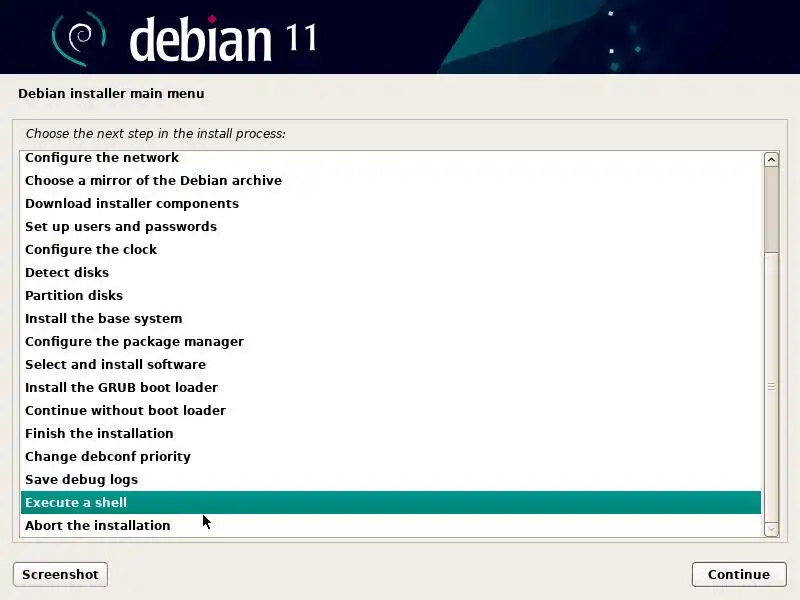Select Choose a mirror of the Debian archive
The height and width of the screenshot is (600, 800).
(x=390, y=181)
